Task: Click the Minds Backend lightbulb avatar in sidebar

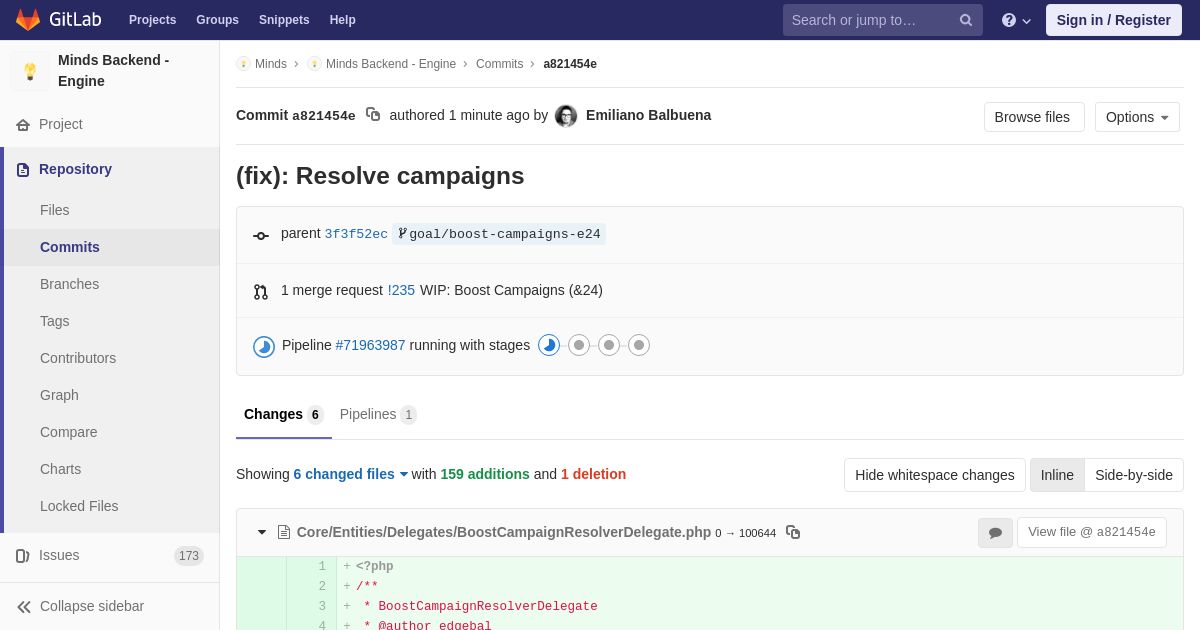Action: [x=30, y=71]
